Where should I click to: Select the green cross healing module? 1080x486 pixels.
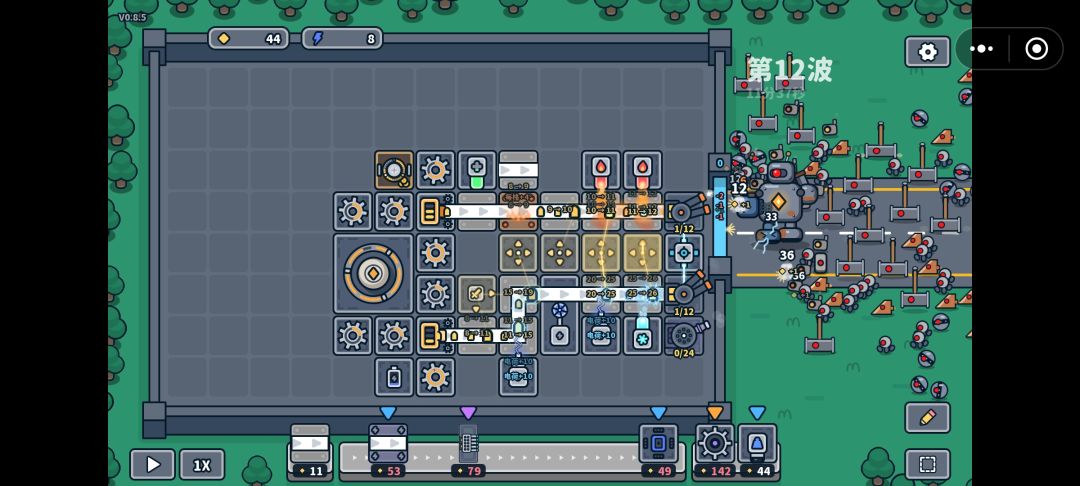tap(477, 170)
